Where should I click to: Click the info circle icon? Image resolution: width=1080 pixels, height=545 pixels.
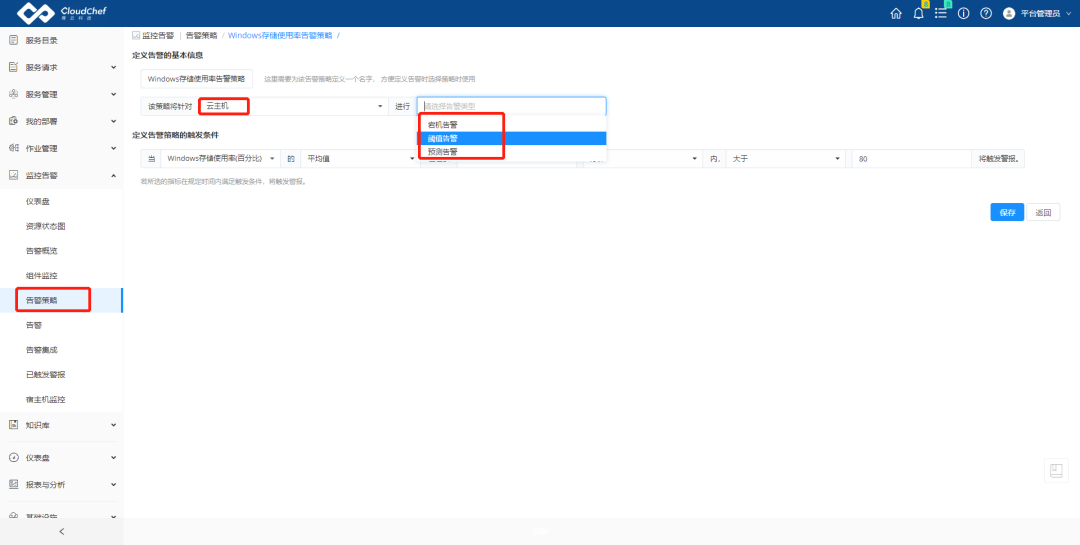coord(964,13)
